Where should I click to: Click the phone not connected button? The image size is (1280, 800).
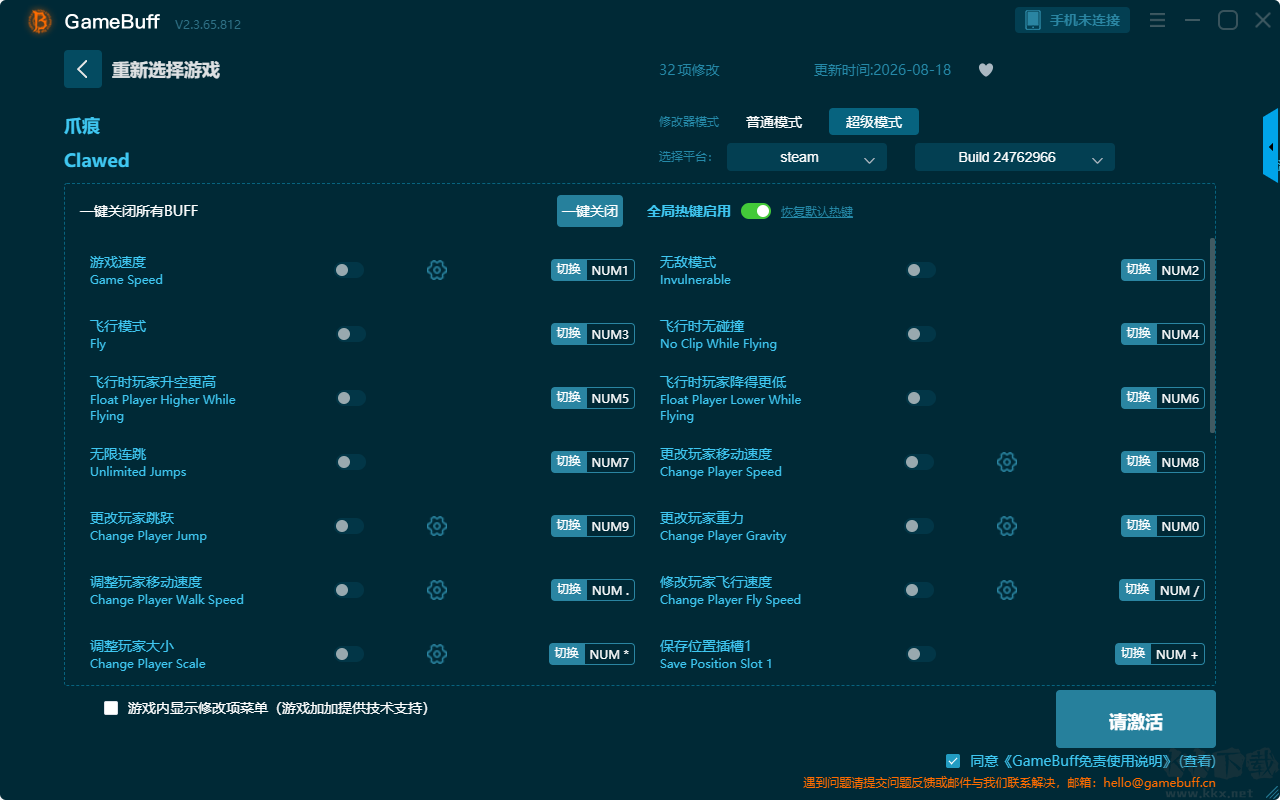[x=1073, y=20]
